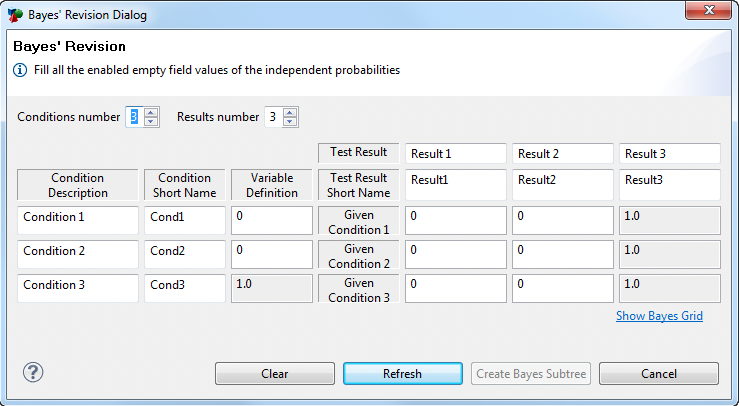Click the Clear button
The height and width of the screenshot is (406, 739).
click(275, 373)
